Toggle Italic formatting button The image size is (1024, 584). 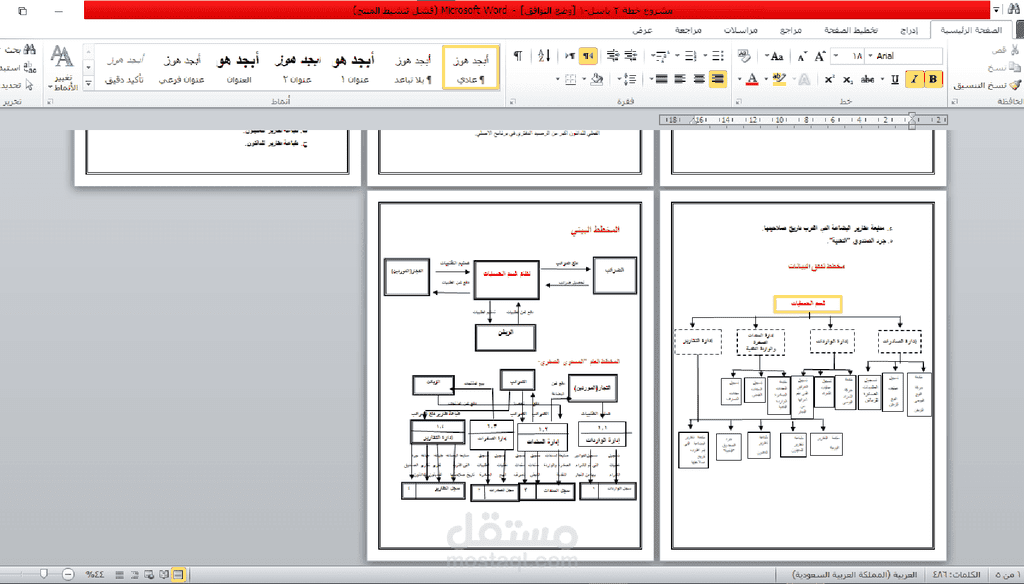(x=914, y=79)
